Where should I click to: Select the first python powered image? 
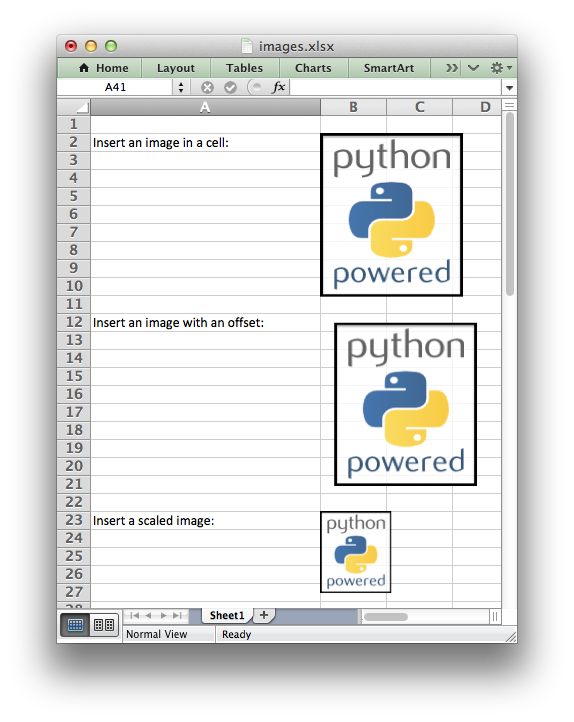(391, 215)
